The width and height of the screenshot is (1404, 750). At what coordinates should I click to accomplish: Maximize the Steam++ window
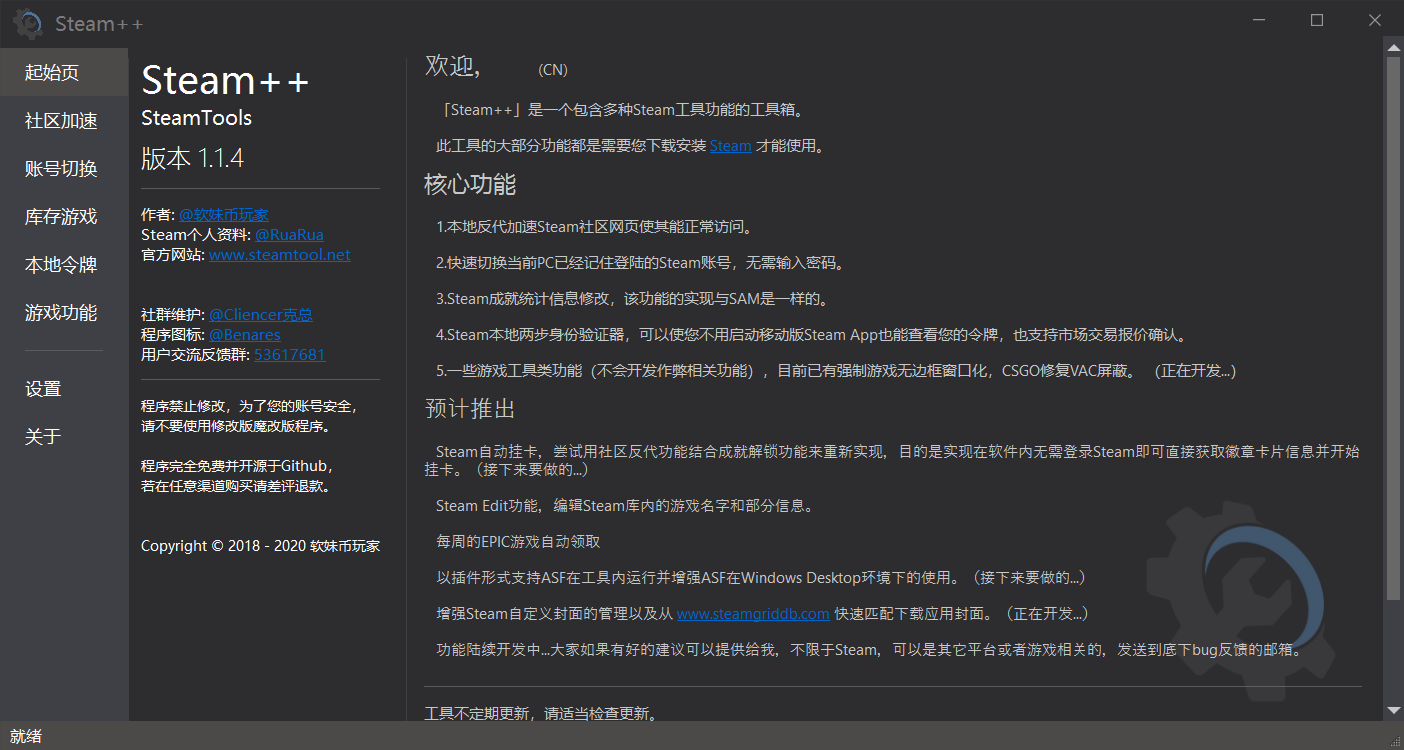1317,21
